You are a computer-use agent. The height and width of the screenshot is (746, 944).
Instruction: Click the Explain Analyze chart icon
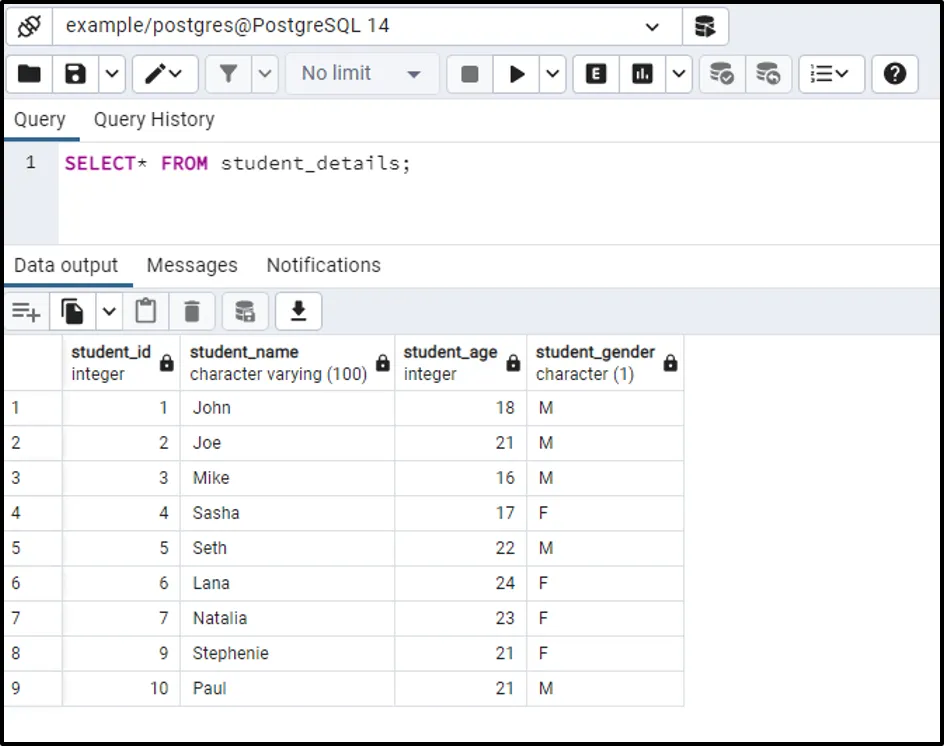[x=642, y=74]
